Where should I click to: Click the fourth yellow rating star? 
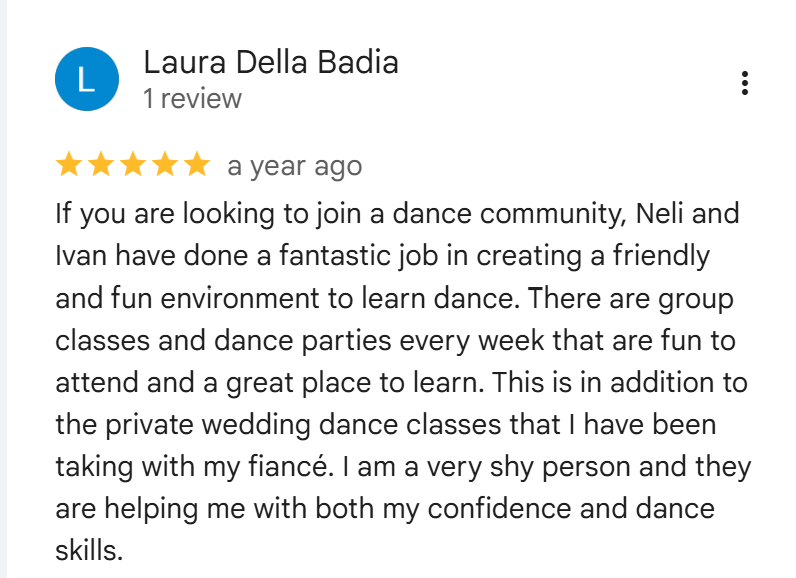coord(164,165)
